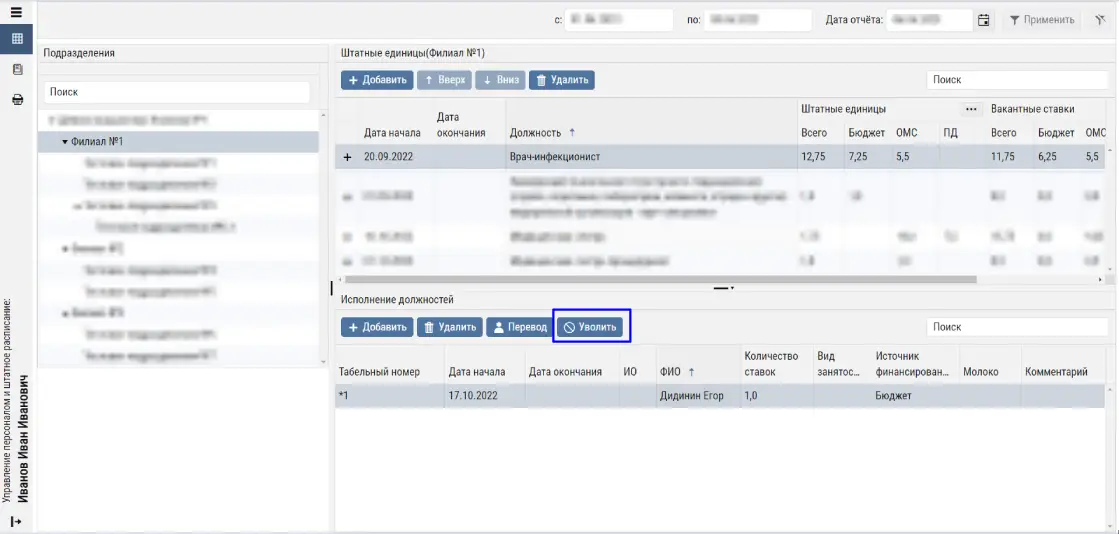Open the report date calendar picker

984,20
